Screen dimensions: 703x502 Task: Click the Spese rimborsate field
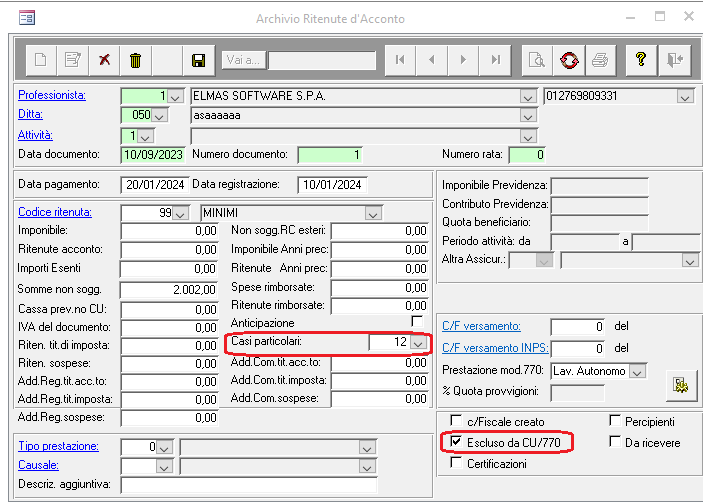coord(380,288)
